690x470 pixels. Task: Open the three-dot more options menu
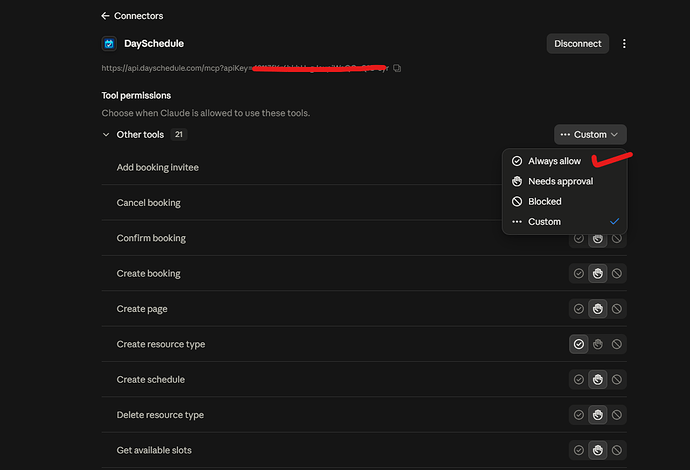tap(624, 44)
